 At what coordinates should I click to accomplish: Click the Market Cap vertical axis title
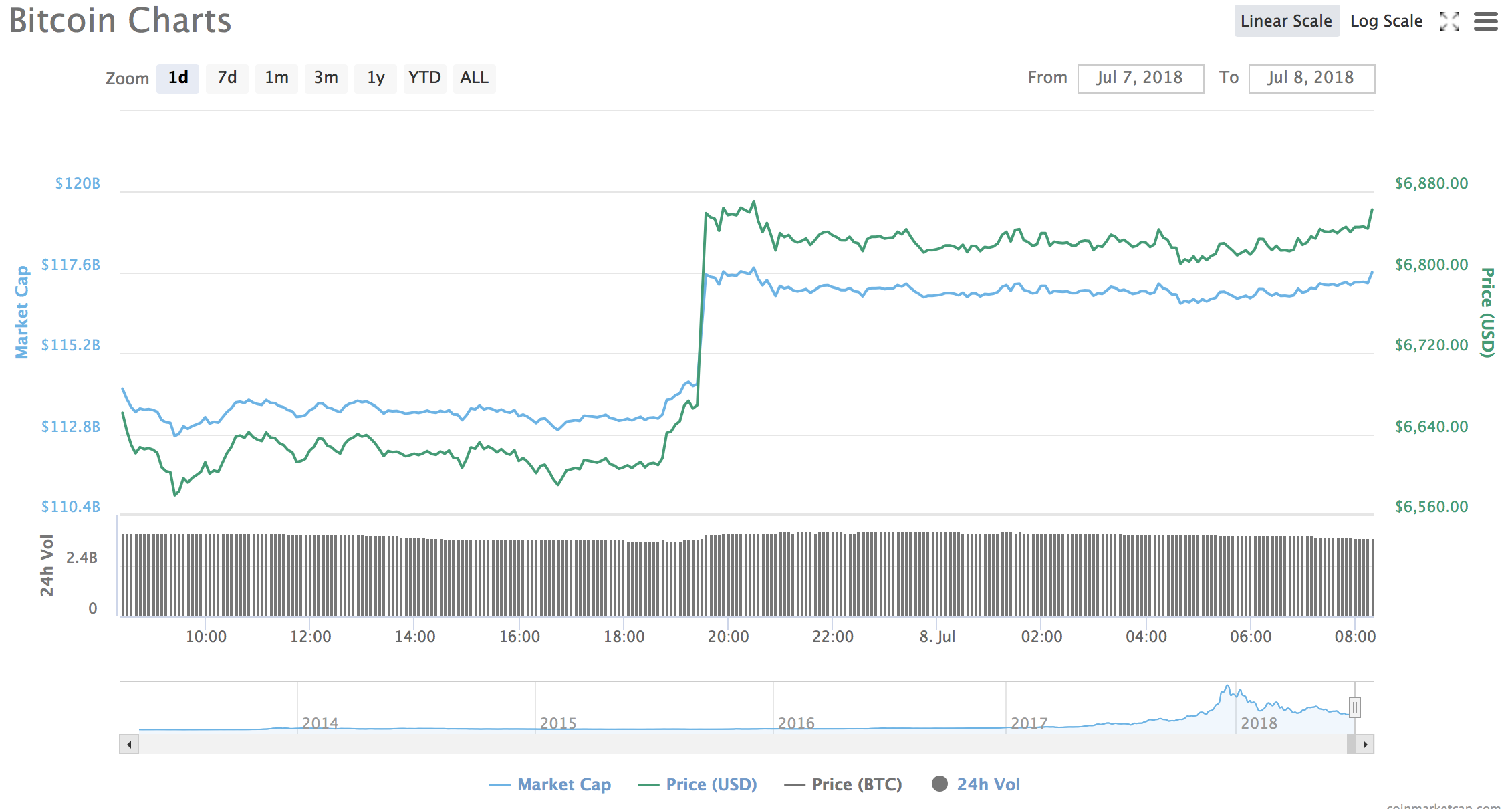point(22,312)
